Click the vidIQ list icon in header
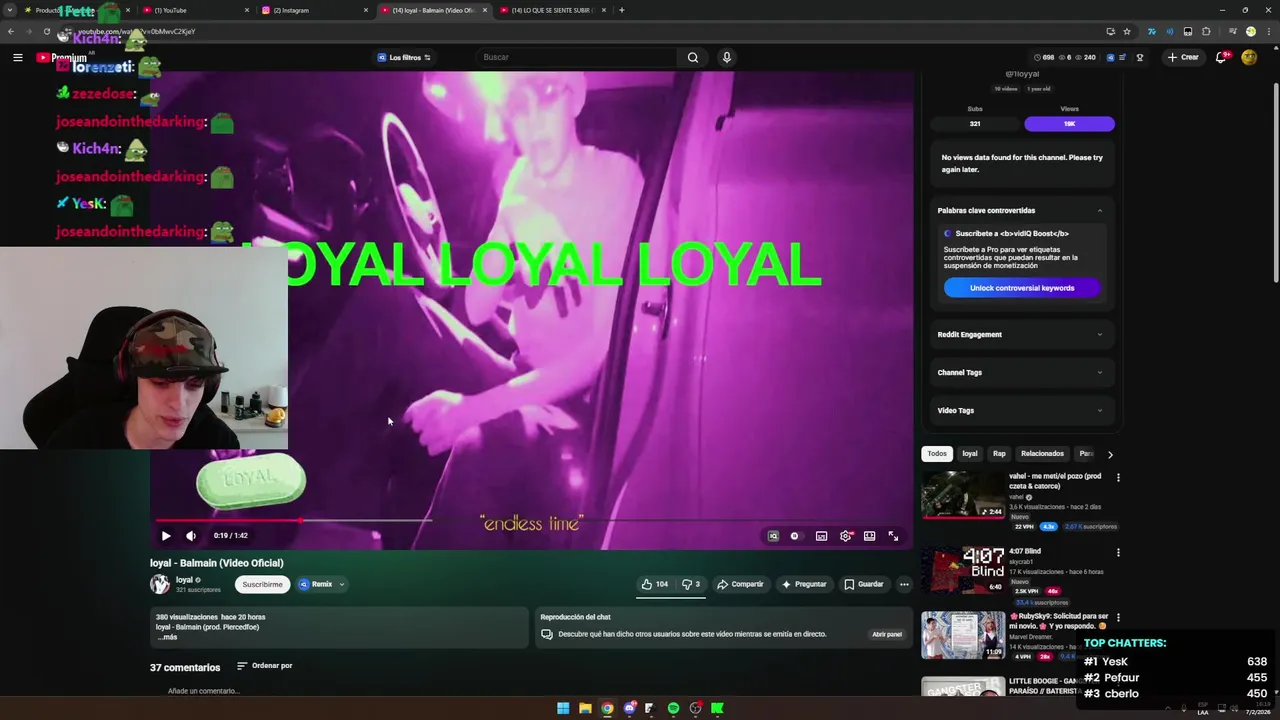Image resolution: width=1280 pixels, height=720 pixels. pyautogui.click(x=1123, y=57)
